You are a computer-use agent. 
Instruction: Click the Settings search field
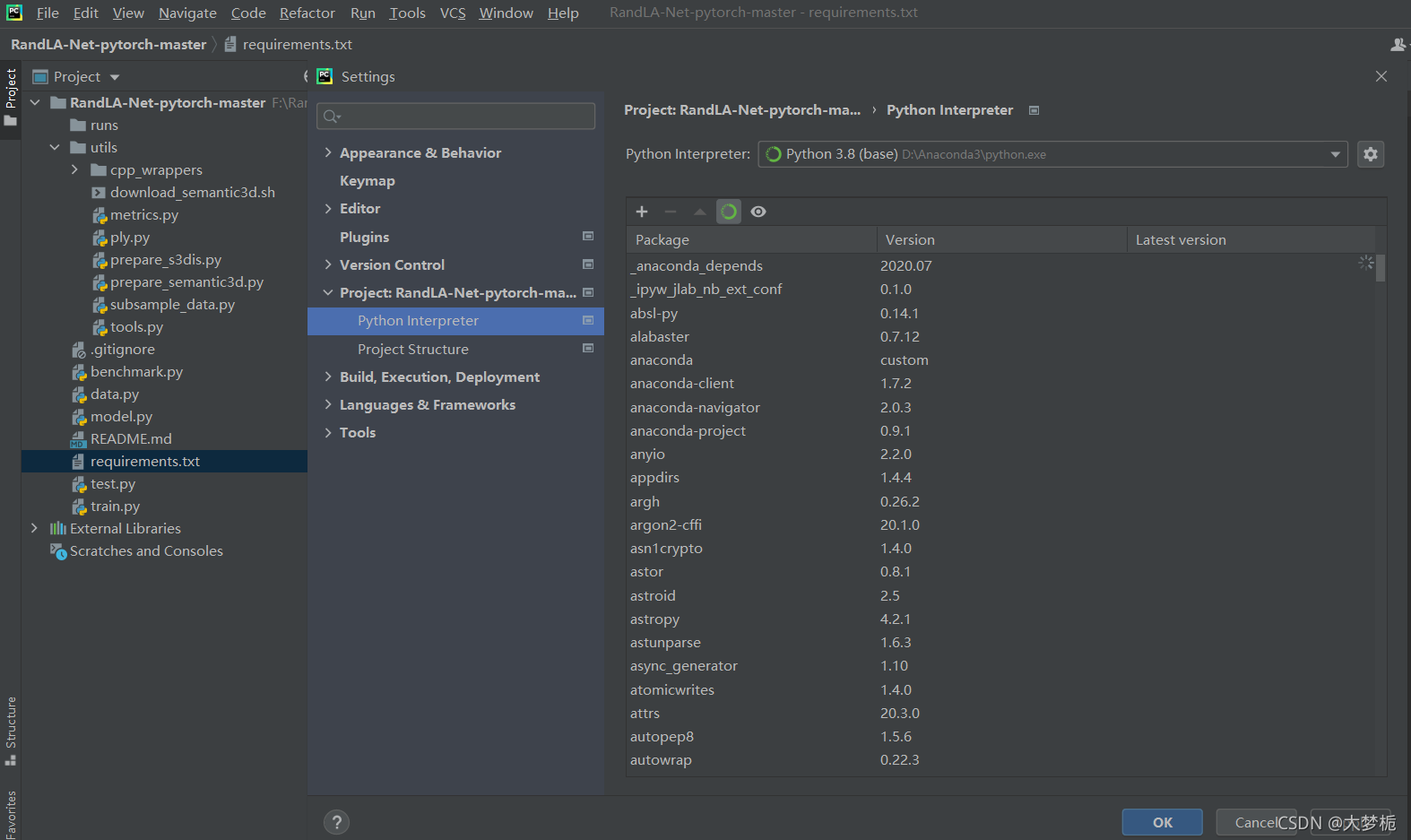coord(455,116)
